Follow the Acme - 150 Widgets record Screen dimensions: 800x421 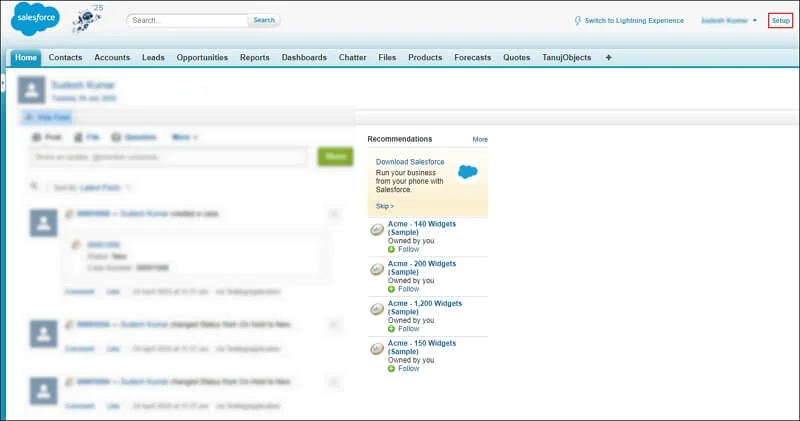pos(408,368)
